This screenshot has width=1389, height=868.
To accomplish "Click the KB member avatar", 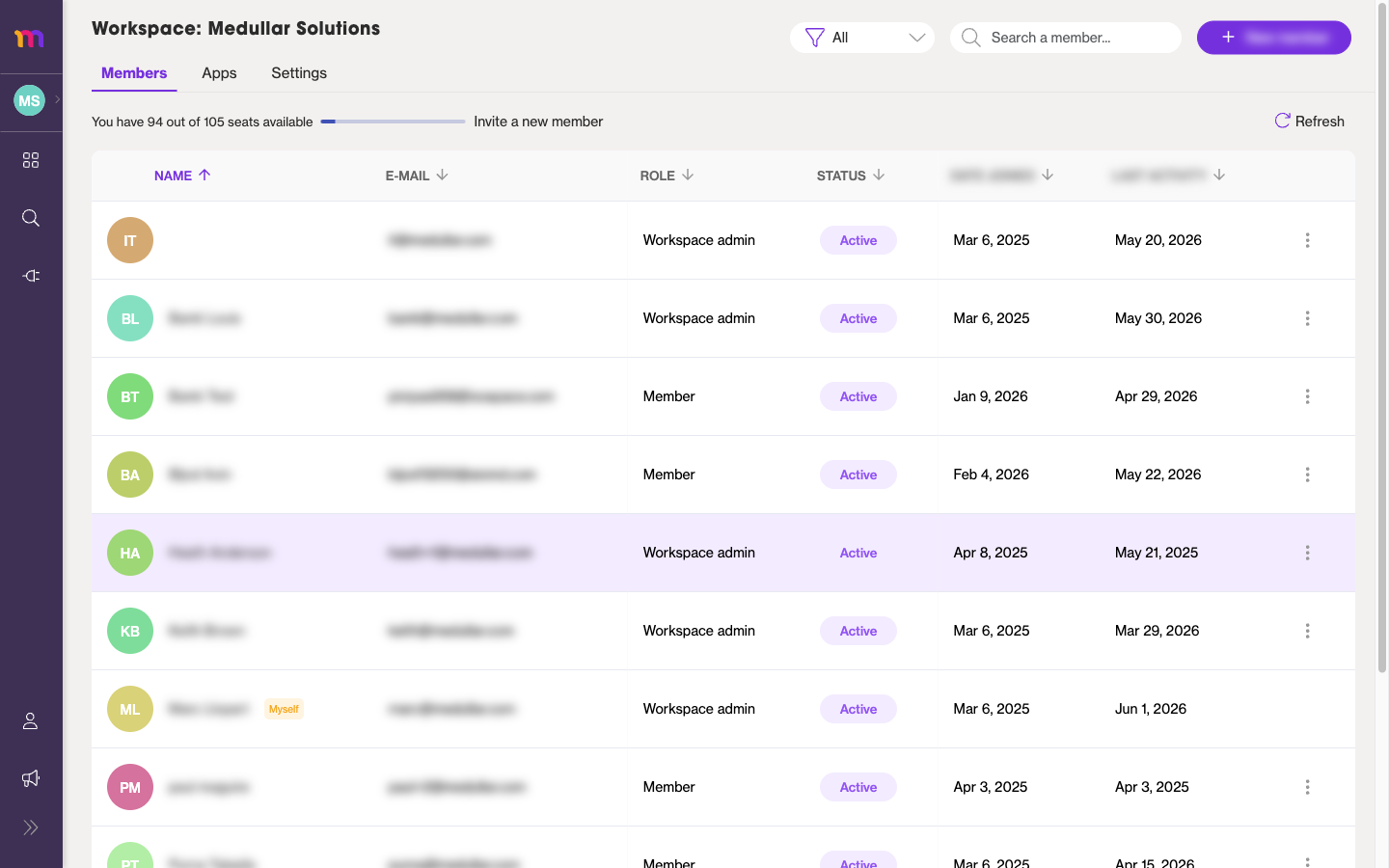I will (x=130, y=631).
